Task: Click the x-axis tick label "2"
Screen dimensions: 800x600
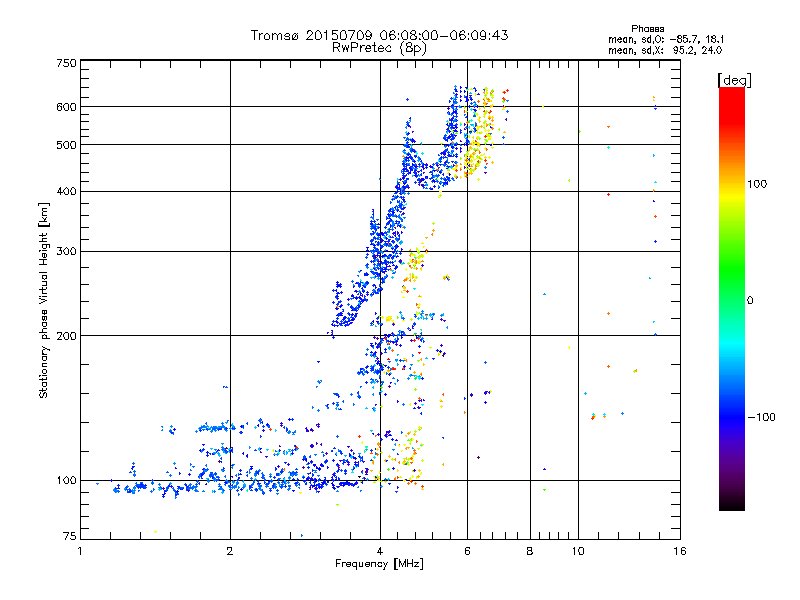Action: (x=230, y=551)
